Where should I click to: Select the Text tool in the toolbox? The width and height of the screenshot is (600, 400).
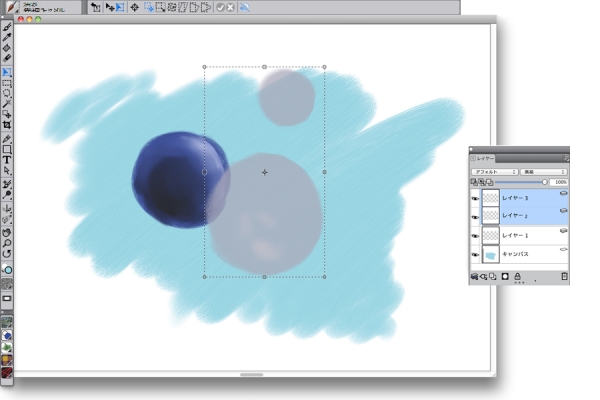pos(7,159)
